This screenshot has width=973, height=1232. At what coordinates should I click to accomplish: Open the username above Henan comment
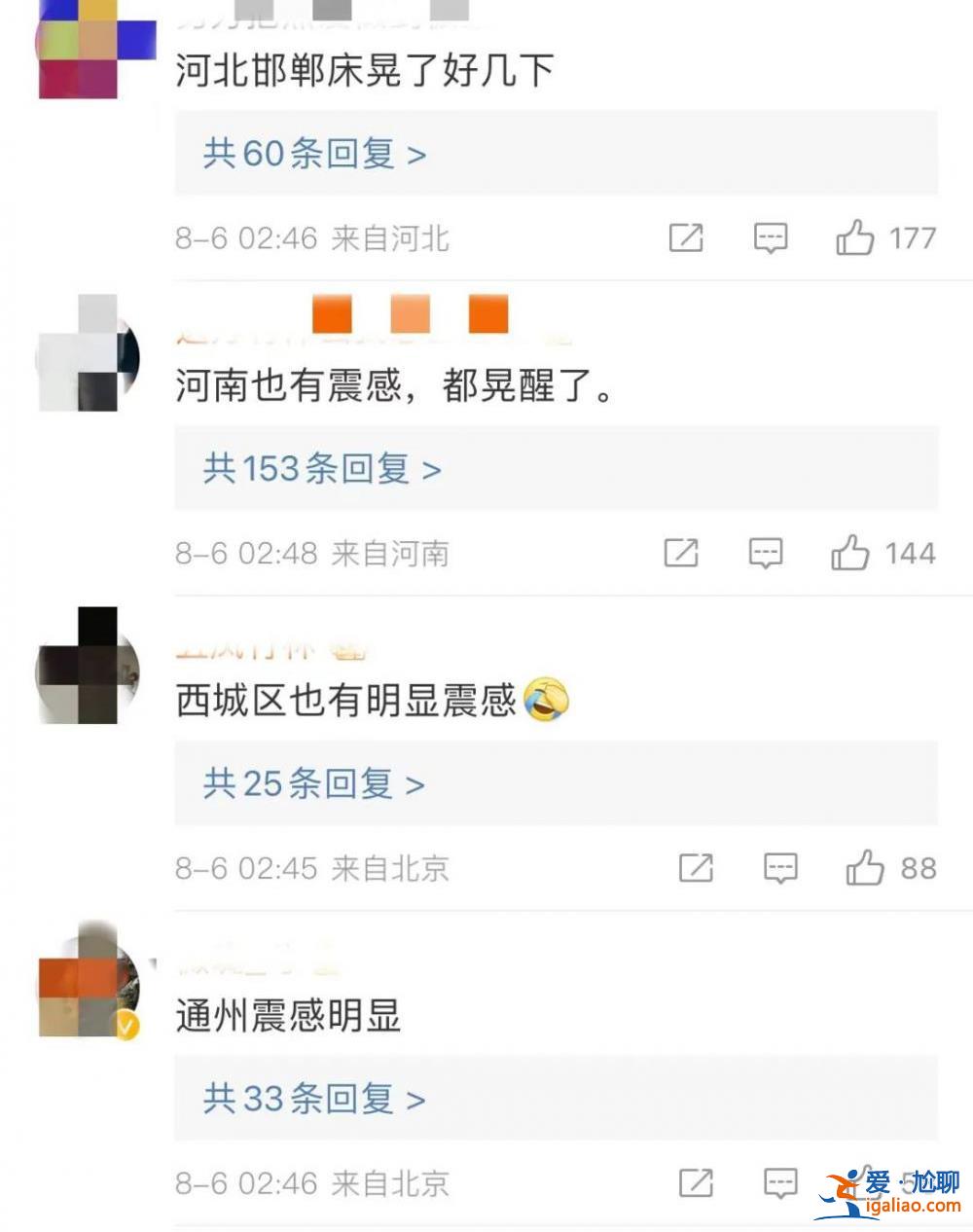373,324
